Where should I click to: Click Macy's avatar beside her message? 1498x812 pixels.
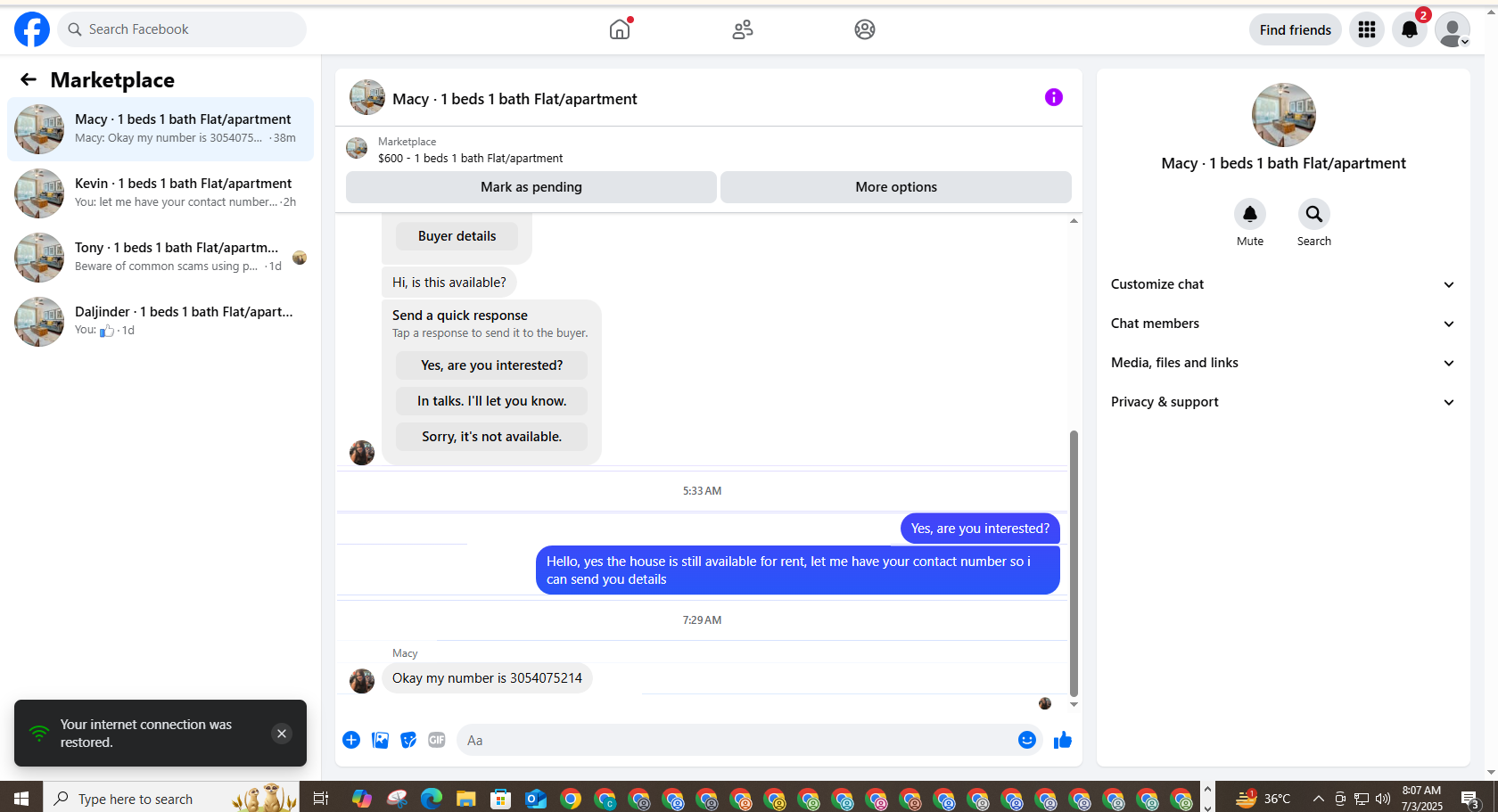pyautogui.click(x=362, y=681)
